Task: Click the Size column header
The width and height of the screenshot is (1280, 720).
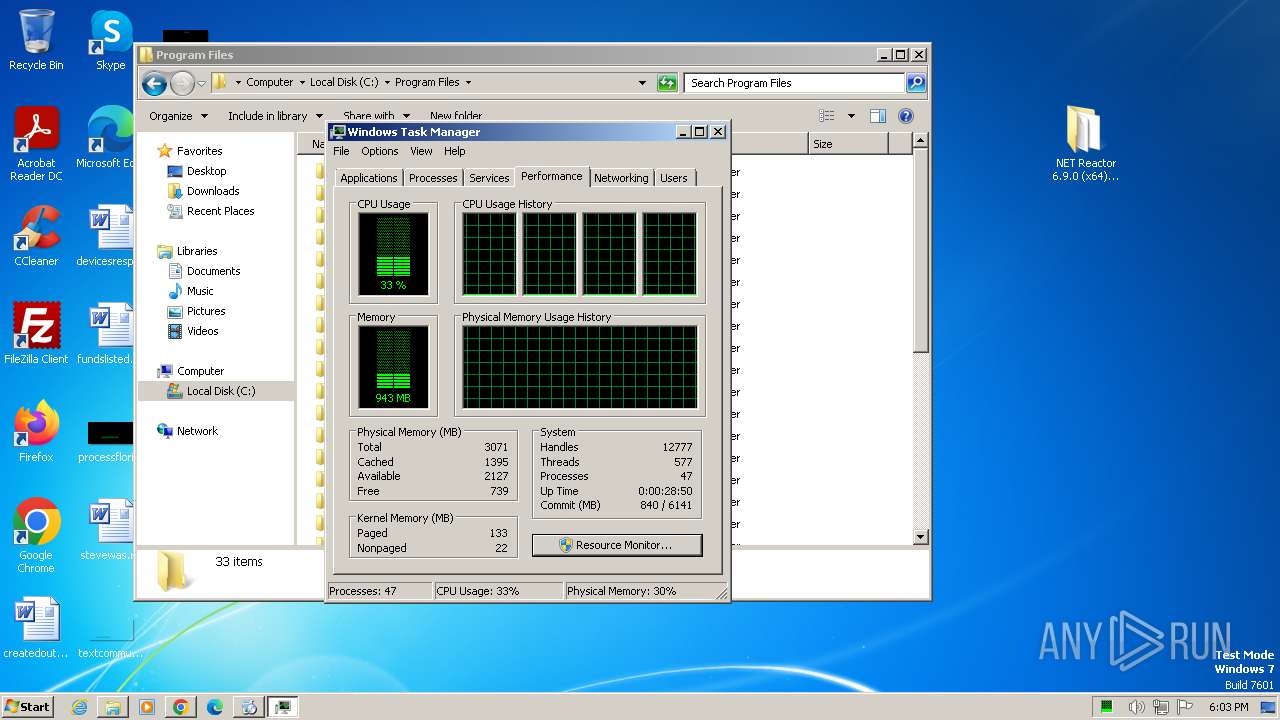Action: [x=847, y=144]
